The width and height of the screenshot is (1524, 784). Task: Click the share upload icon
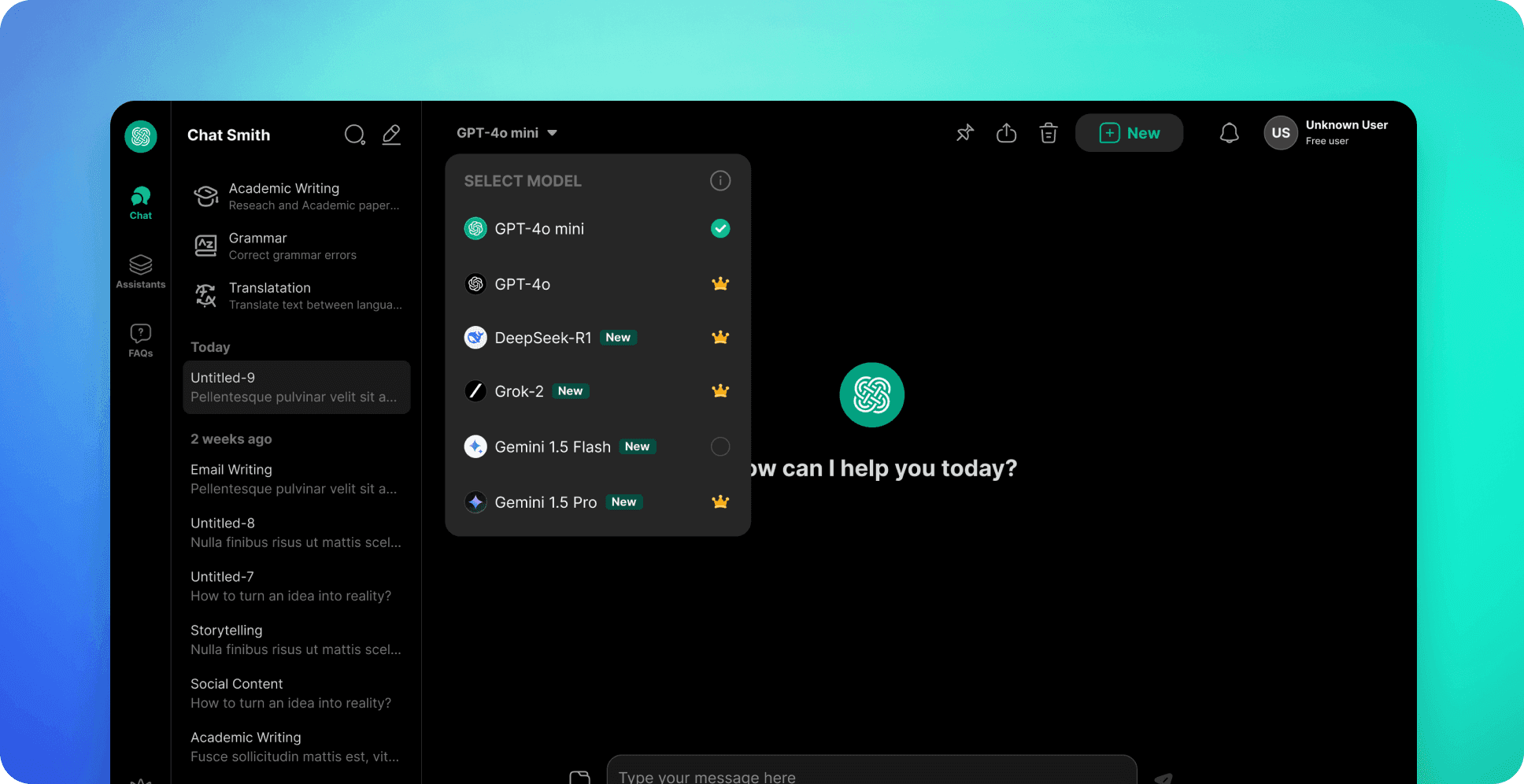tap(1007, 133)
